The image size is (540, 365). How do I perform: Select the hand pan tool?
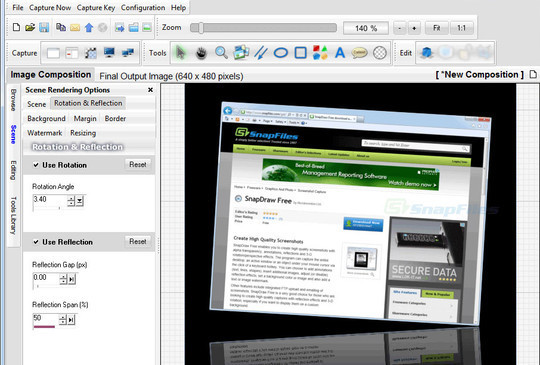[x=201, y=53]
